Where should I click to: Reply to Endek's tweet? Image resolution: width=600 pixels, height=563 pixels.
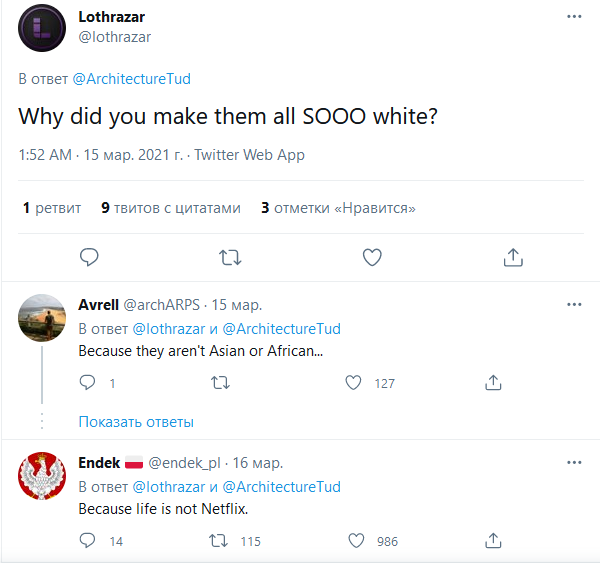pyautogui.click(x=87, y=541)
